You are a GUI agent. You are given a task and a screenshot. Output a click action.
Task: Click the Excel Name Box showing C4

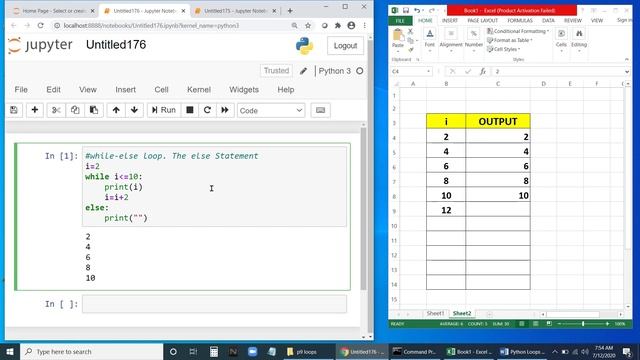point(411,71)
